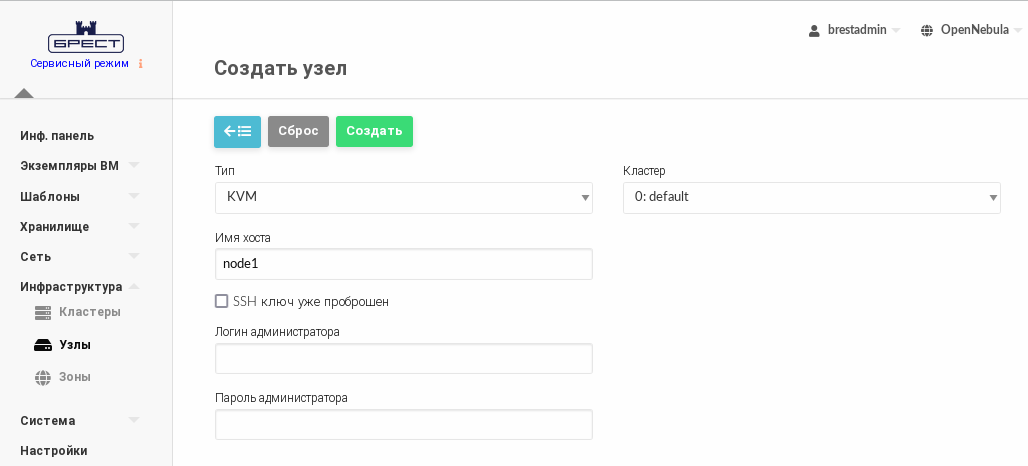Click the Zones globe icon
This screenshot has height=466, width=1028.
(43, 377)
